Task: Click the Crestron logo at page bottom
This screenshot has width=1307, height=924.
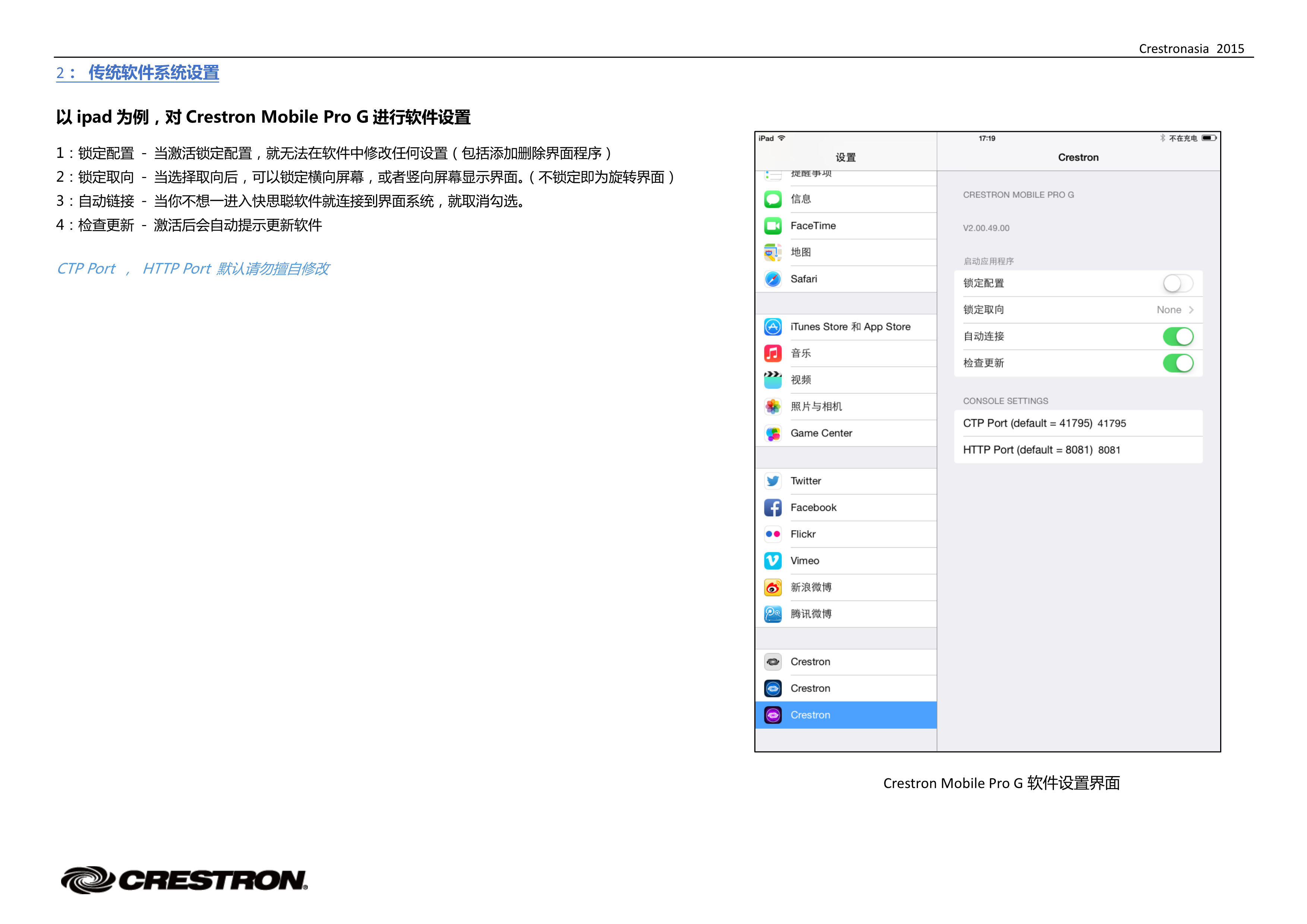Action: coord(184,880)
